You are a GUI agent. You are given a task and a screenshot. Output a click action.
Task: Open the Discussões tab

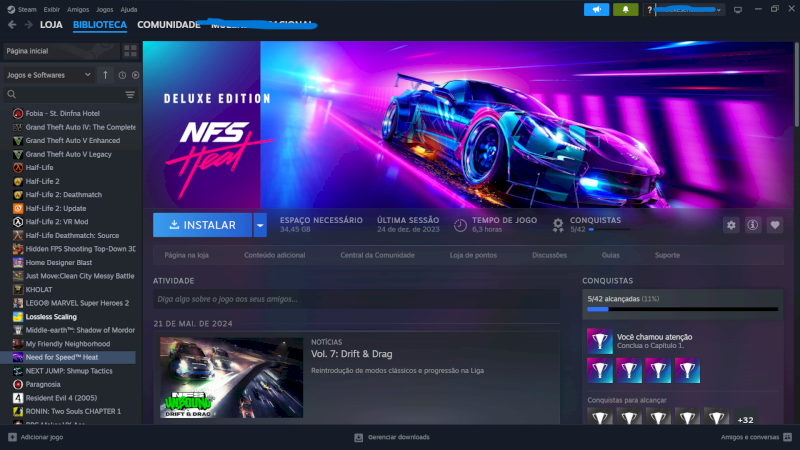tap(549, 255)
